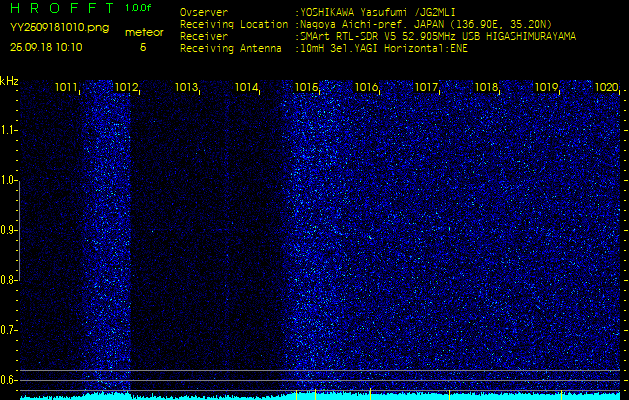Click the 1.0 frequency axis label
The width and height of the screenshot is (629, 400).
8,180
